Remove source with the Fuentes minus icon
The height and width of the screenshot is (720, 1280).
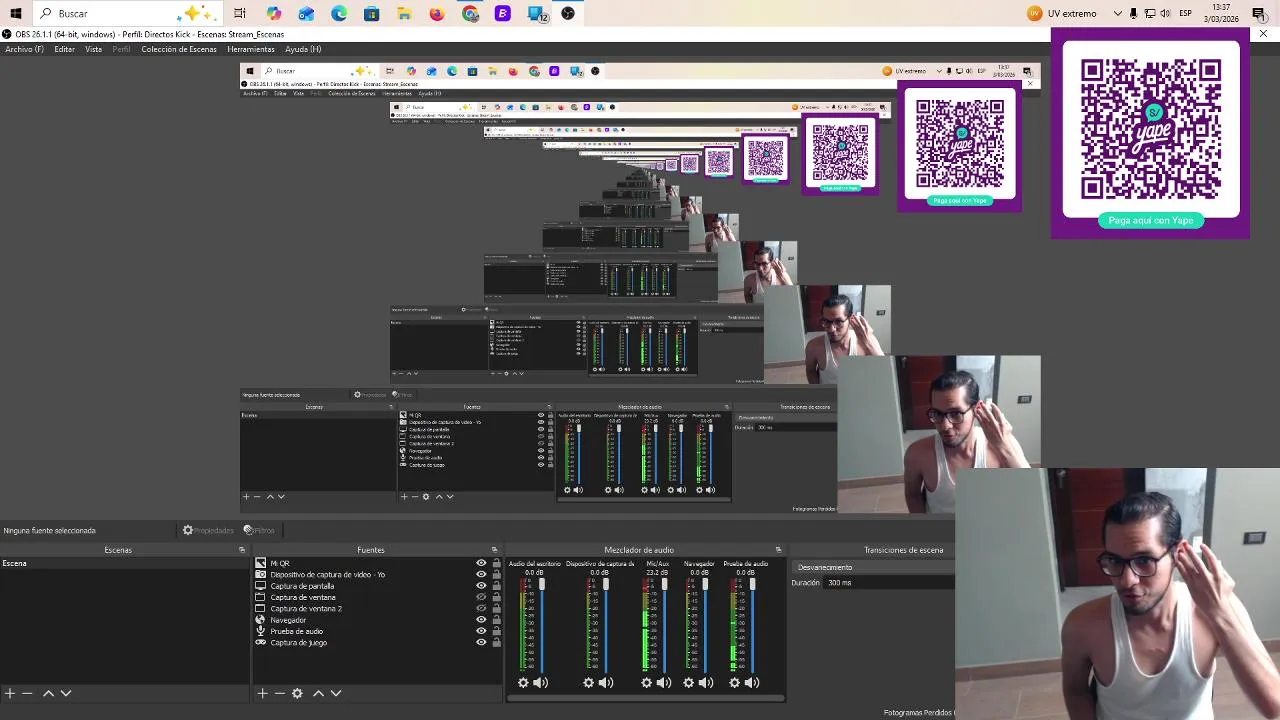click(279, 693)
